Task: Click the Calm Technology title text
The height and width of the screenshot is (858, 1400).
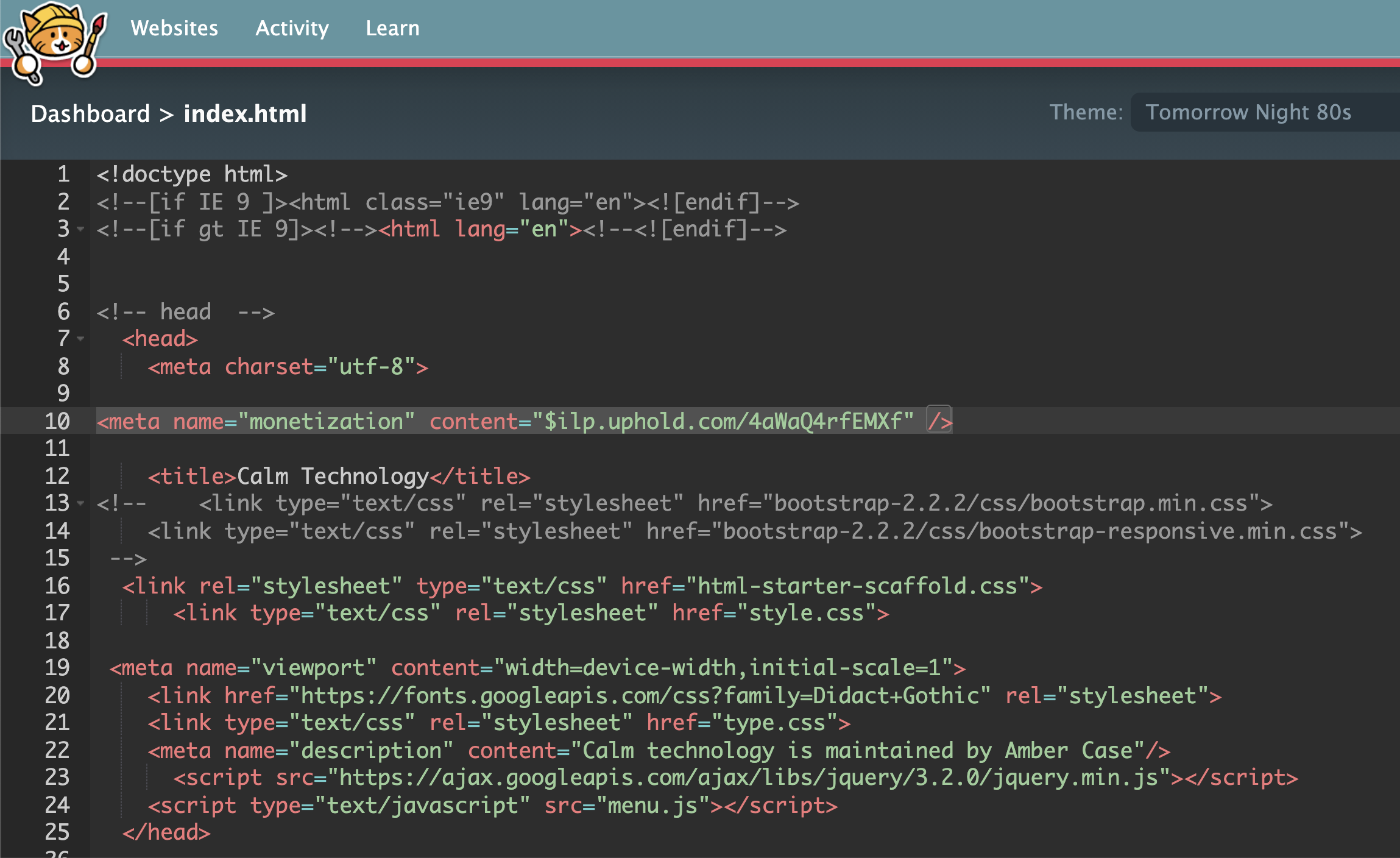Action: tap(333, 476)
